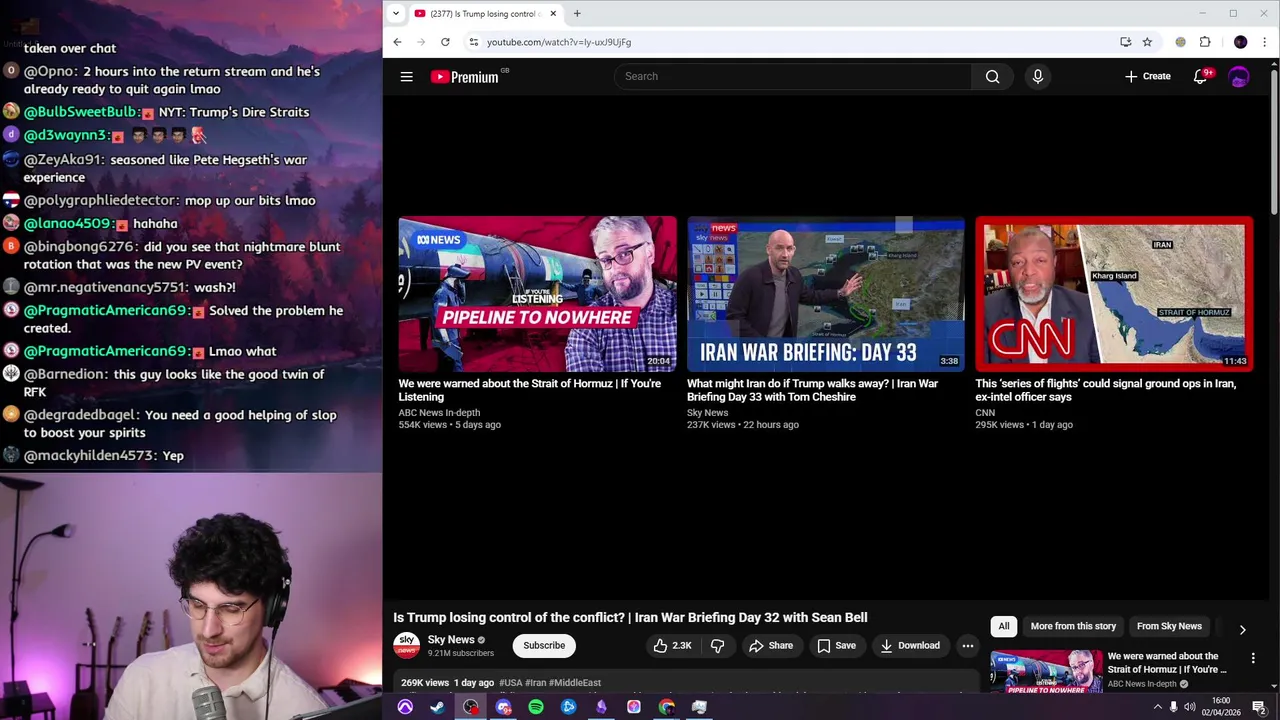Open Sky News channel name link
This screenshot has width=1280, height=720.
(451, 640)
